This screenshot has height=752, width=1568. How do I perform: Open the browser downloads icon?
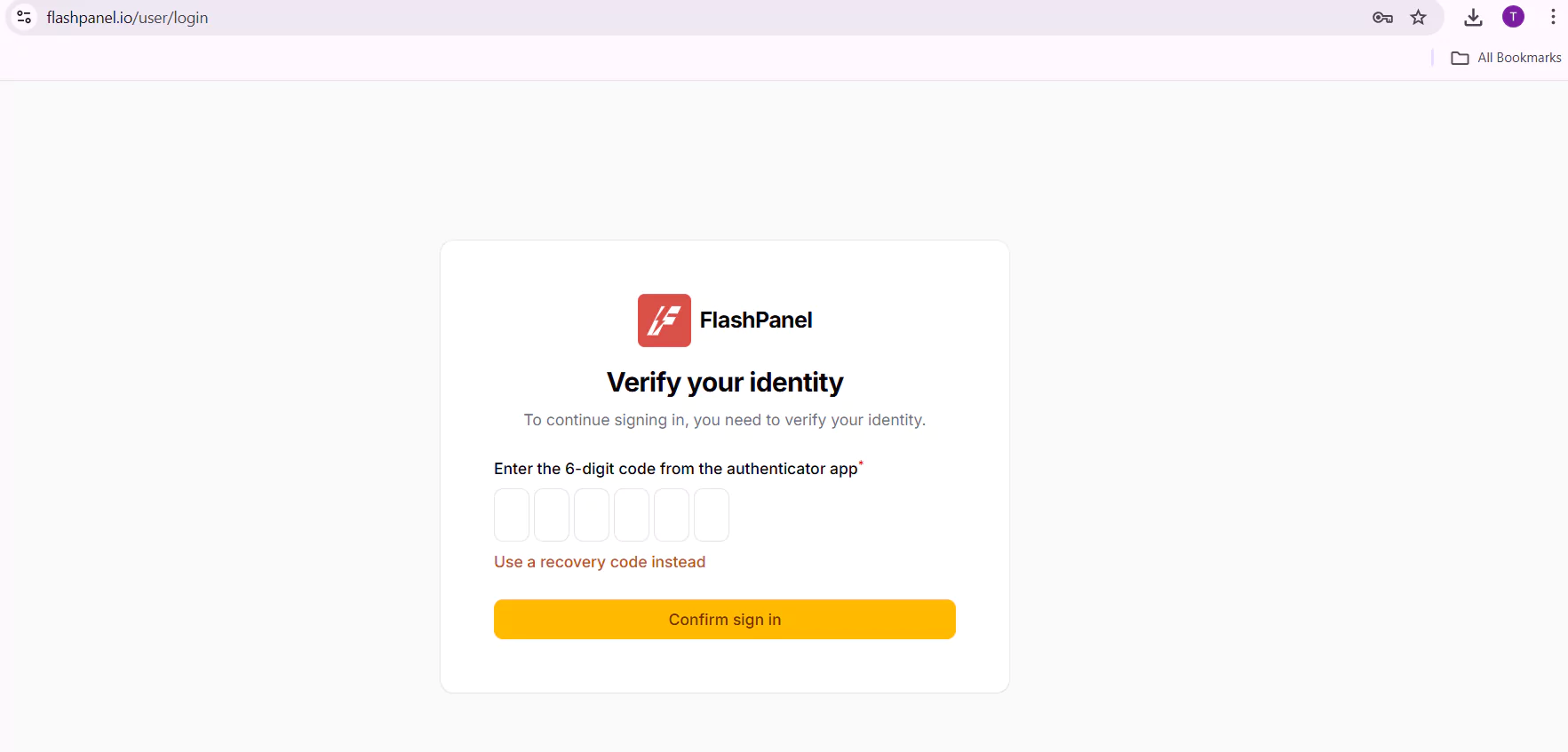tap(1473, 18)
